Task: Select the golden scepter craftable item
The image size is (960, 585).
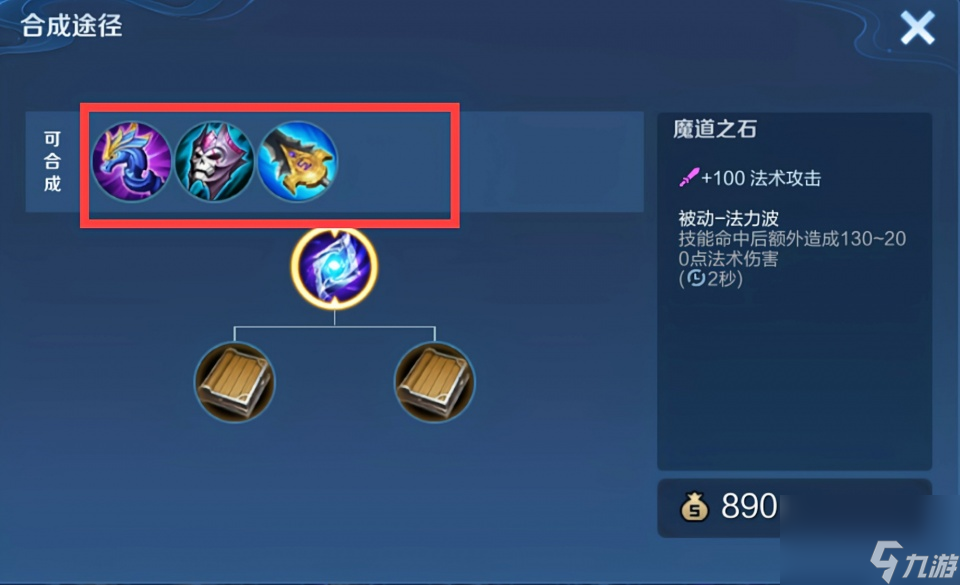Action: point(297,161)
